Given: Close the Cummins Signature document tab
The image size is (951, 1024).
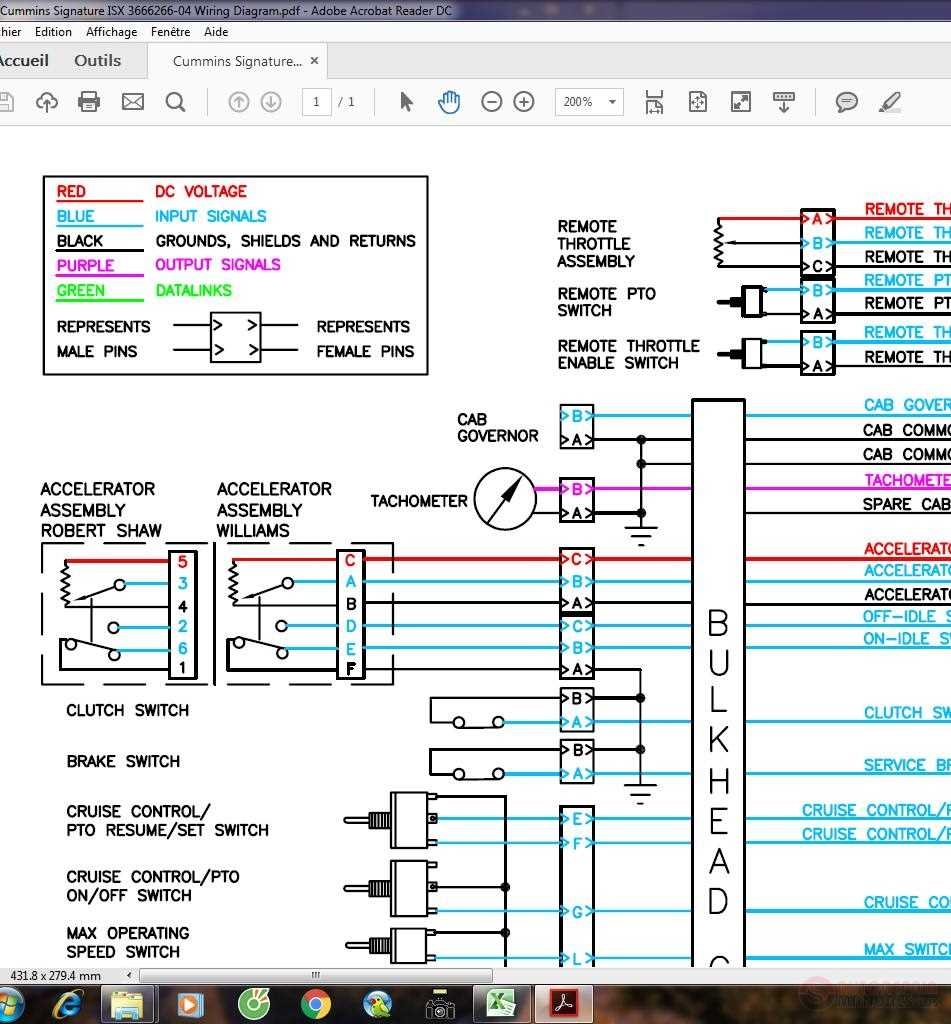Looking at the screenshot, I should (314, 60).
